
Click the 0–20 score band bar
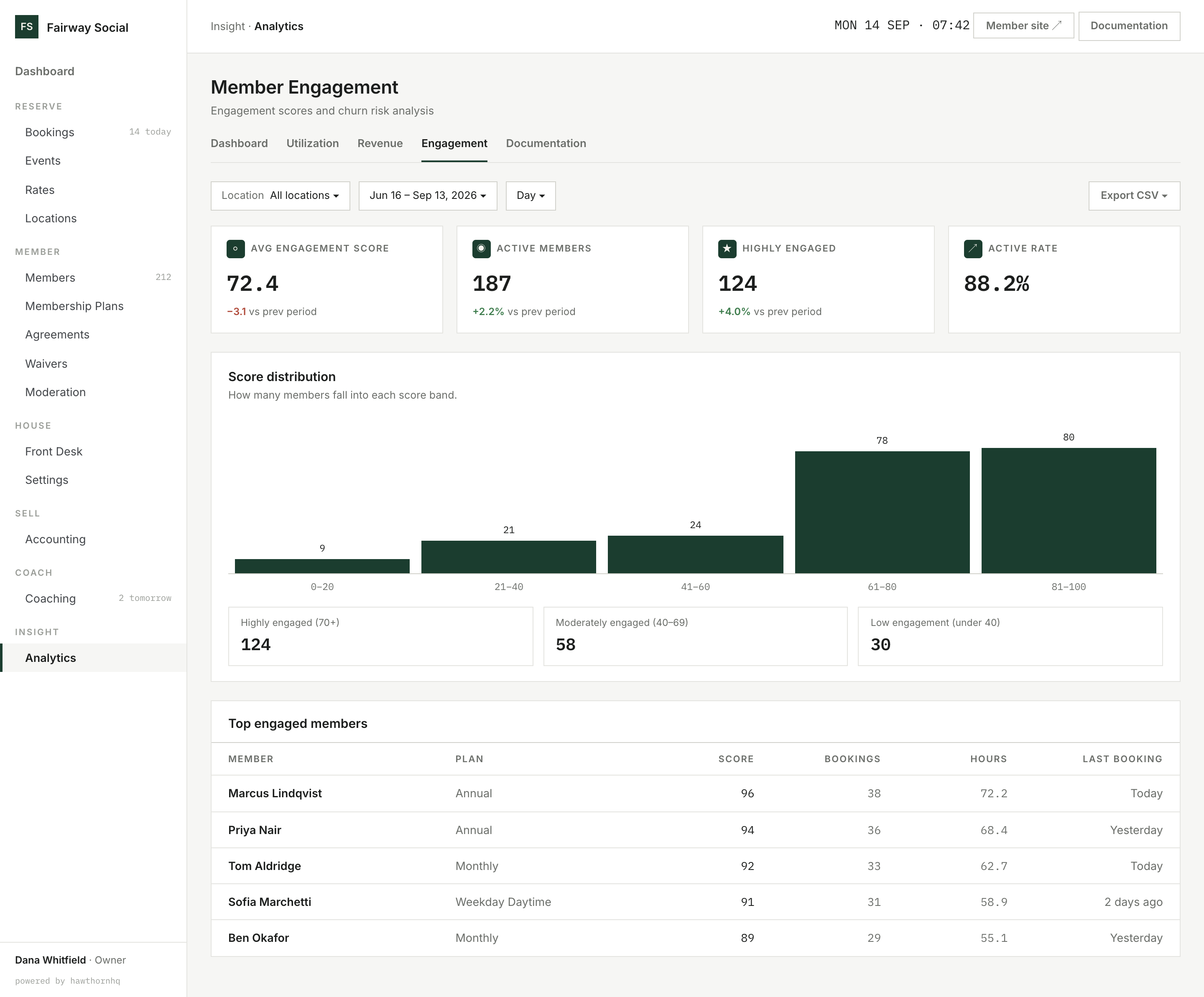click(x=322, y=566)
